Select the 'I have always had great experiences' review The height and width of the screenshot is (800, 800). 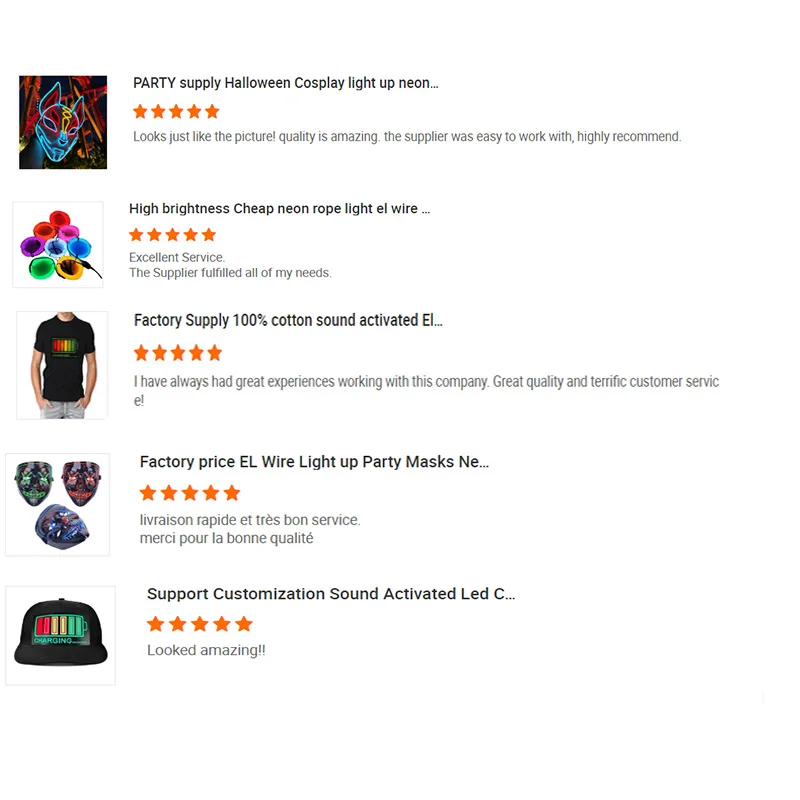(427, 391)
